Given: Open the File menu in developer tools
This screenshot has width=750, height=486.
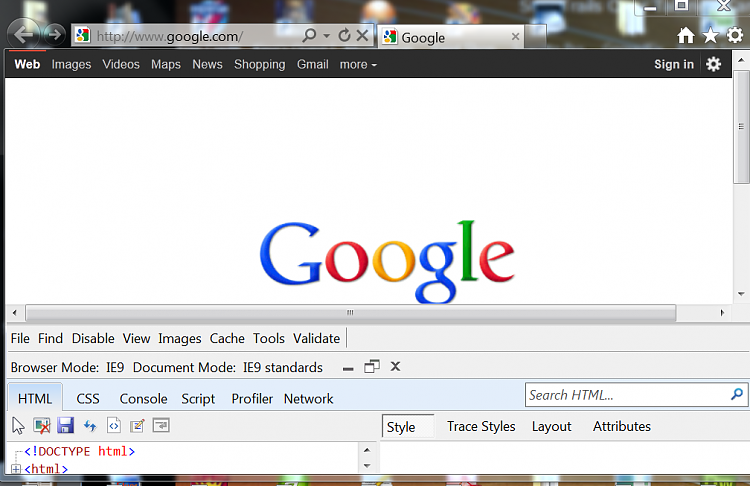Looking at the screenshot, I should point(20,339).
